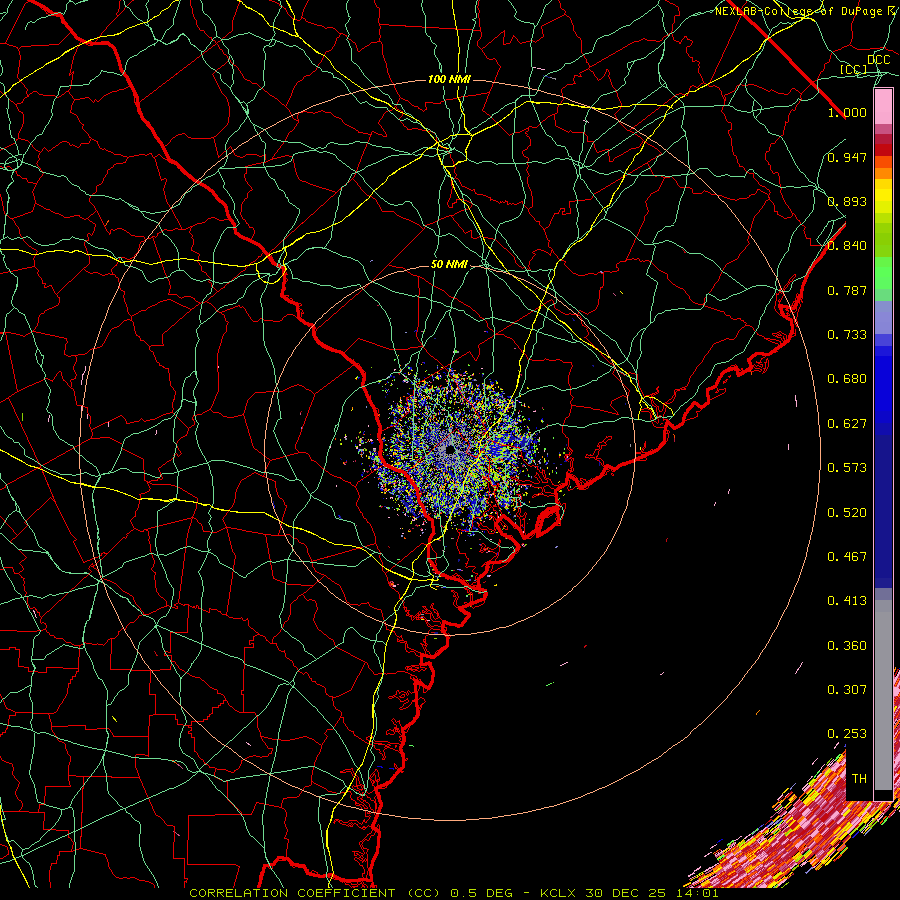Click the 0.520 scale value
Image resolution: width=900 pixels, height=900 pixels.
(x=847, y=513)
